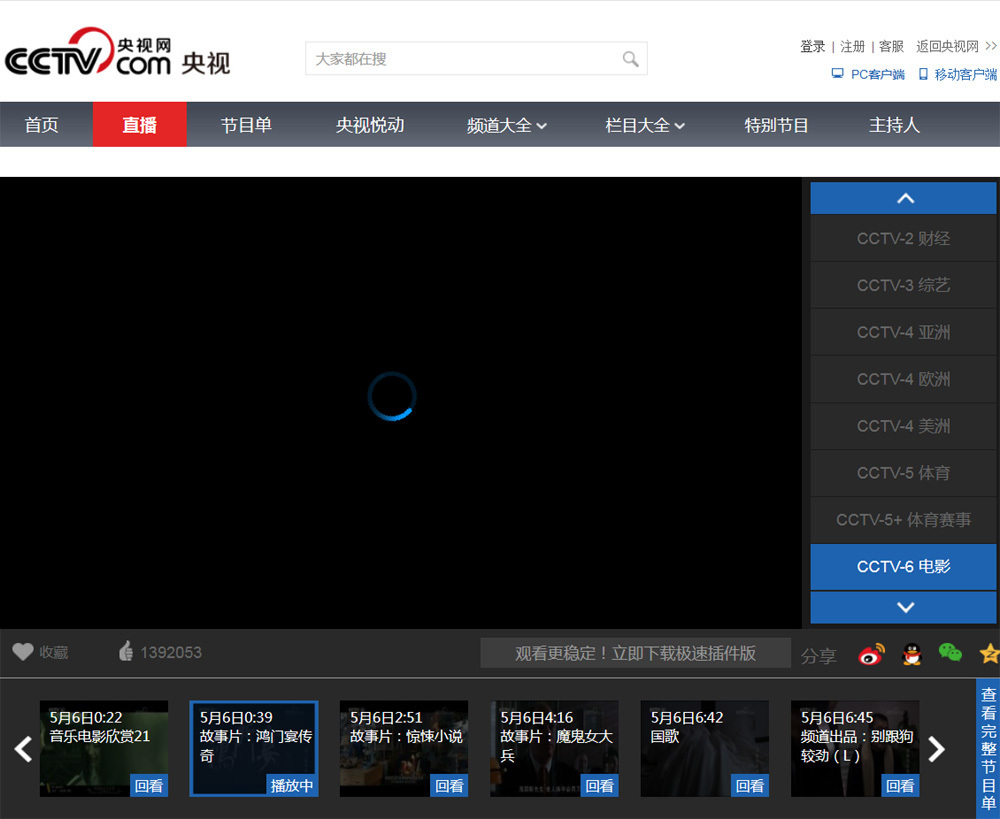Viewport: 1000px width, 819px height.
Task: Share the live stream to Sina Weibo
Action: (870, 652)
